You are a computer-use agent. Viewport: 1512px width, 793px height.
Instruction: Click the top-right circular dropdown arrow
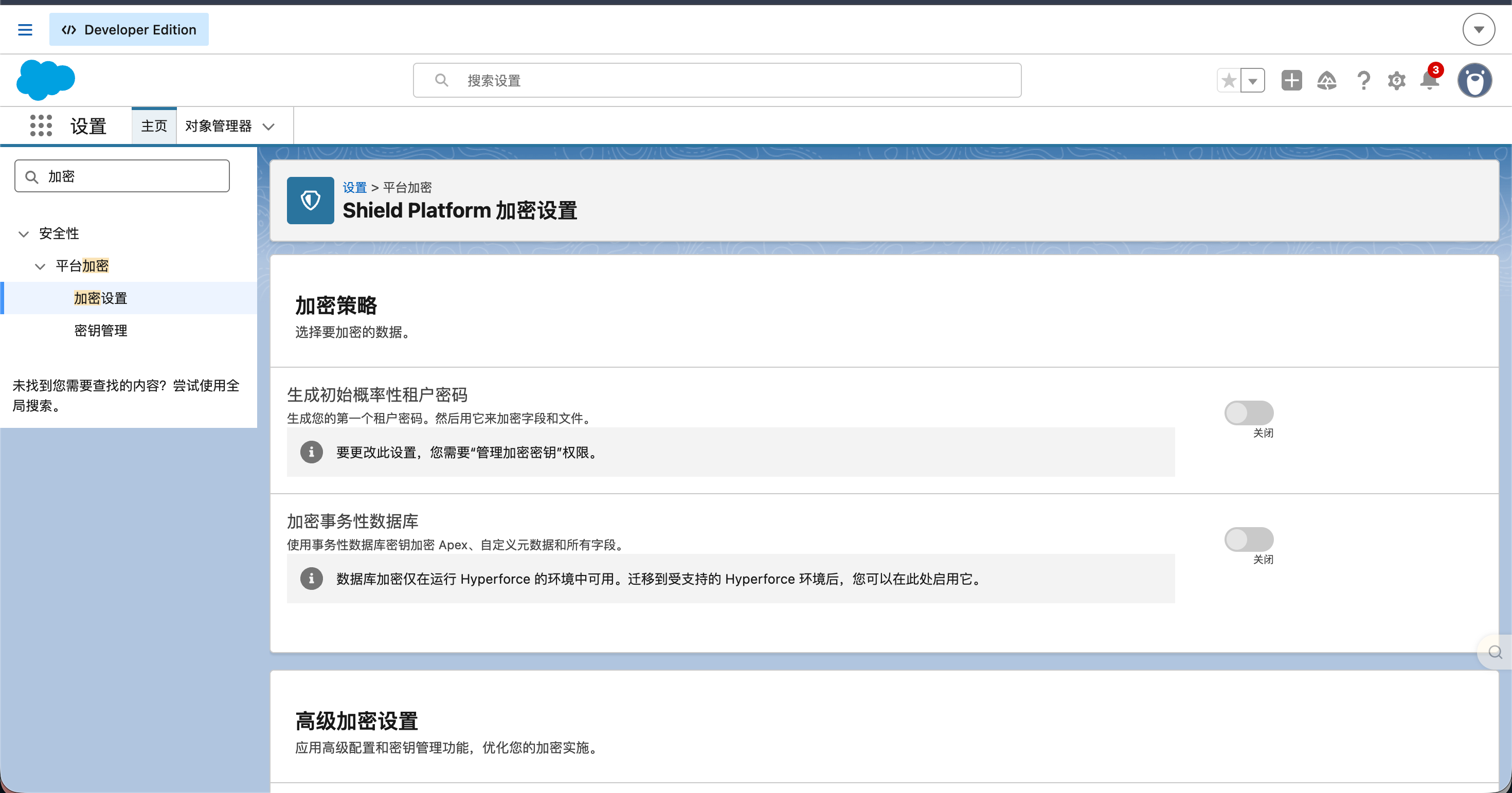pyautogui.click(x=1479, y=29)
